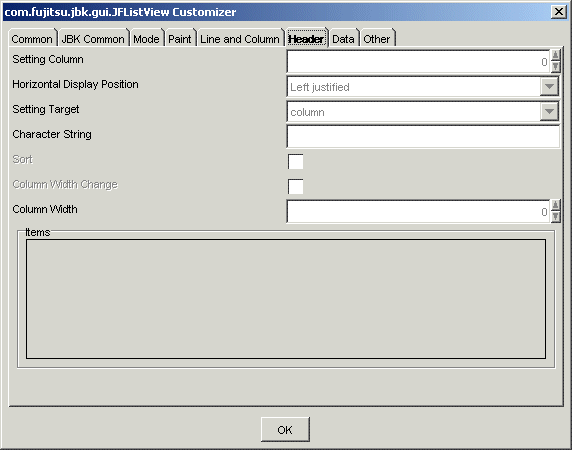Decrease Setting Column value with down arrow
Screen dimensions: 572x450
555,67
